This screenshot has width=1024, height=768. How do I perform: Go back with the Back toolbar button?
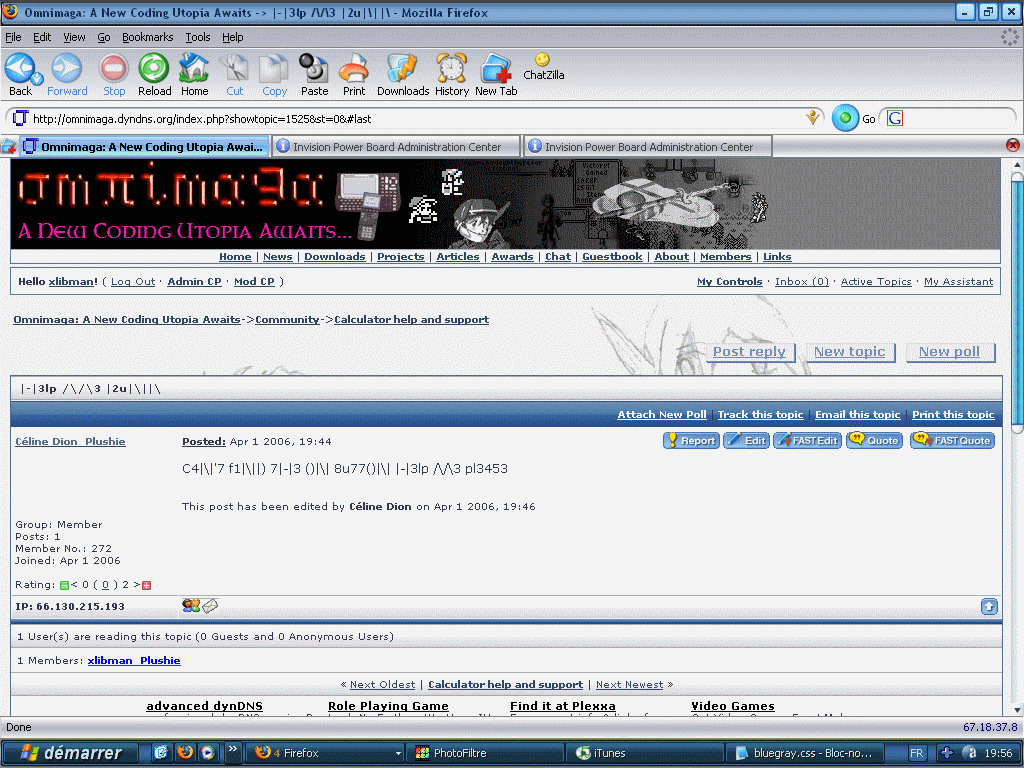pos(20,74)
